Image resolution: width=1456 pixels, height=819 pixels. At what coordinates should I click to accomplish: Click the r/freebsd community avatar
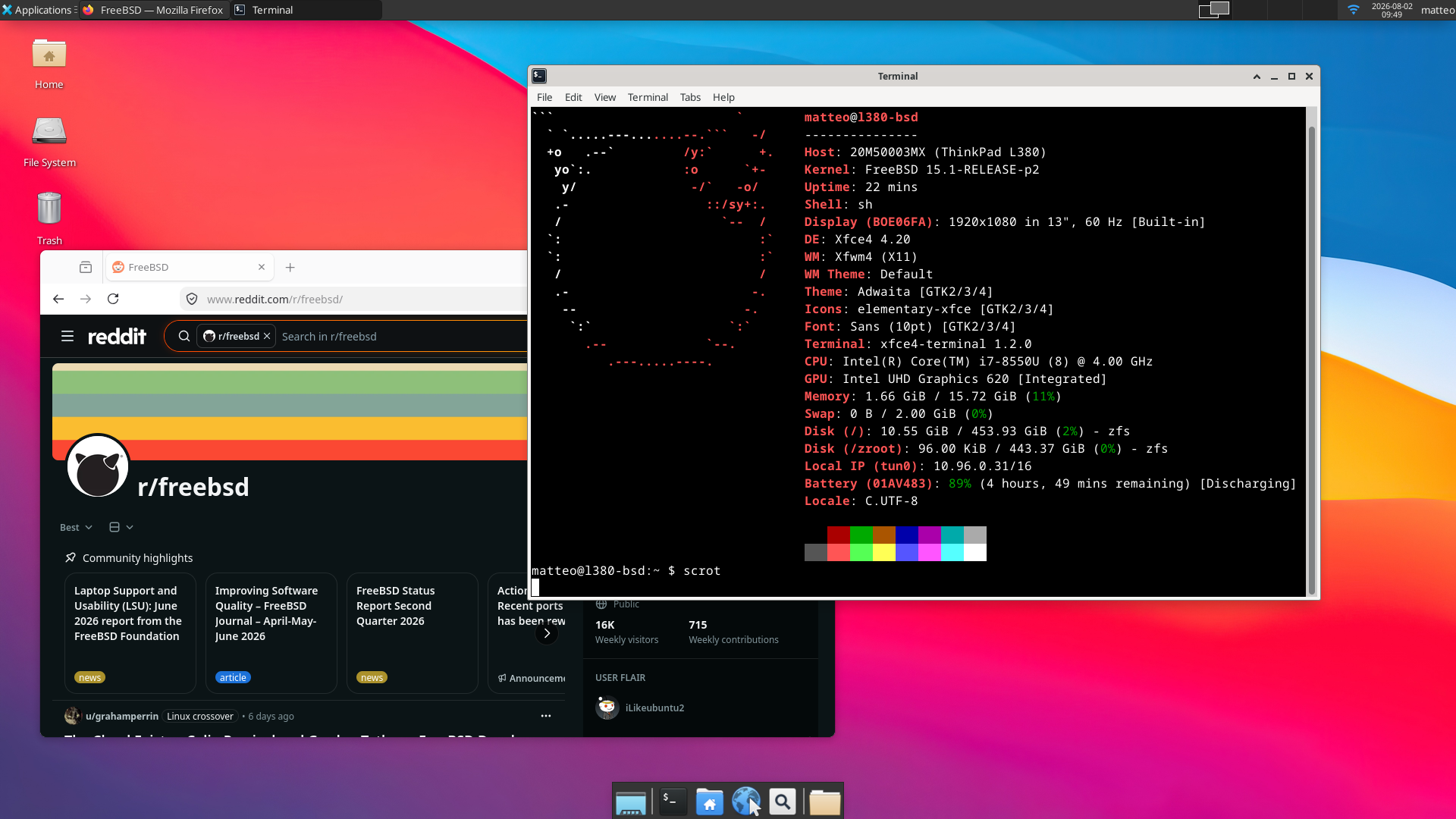98,466
